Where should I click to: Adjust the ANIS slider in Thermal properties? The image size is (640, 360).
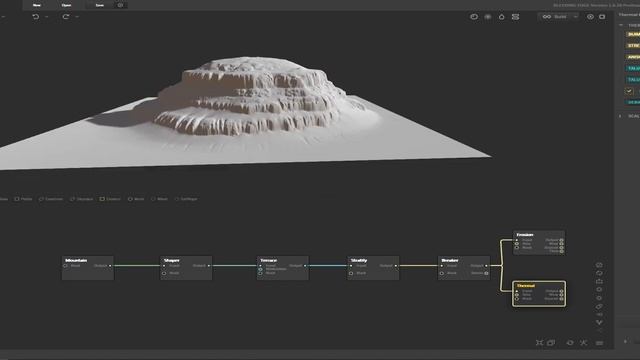click(633, 57)
